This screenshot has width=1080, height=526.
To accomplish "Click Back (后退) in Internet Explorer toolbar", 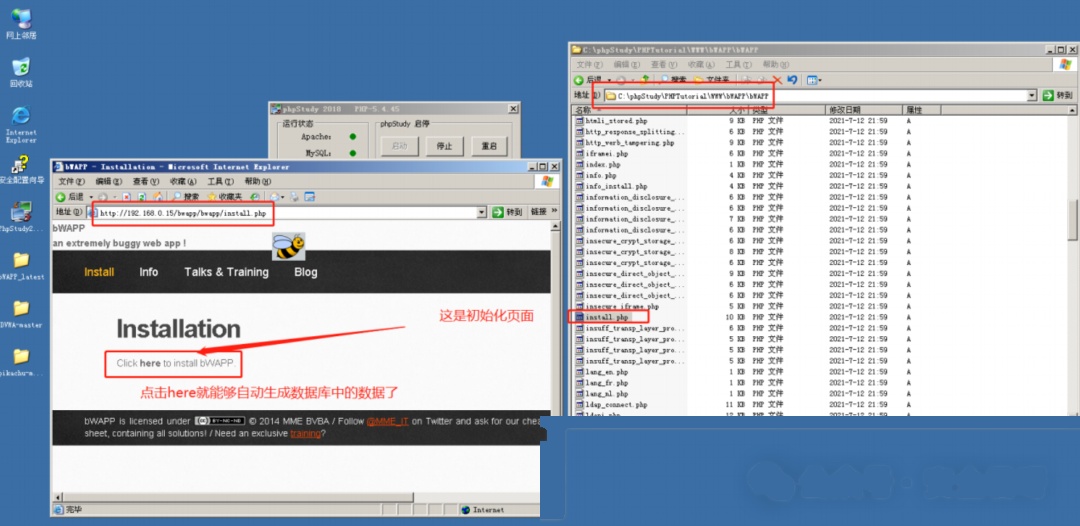I will coord(70,197).
